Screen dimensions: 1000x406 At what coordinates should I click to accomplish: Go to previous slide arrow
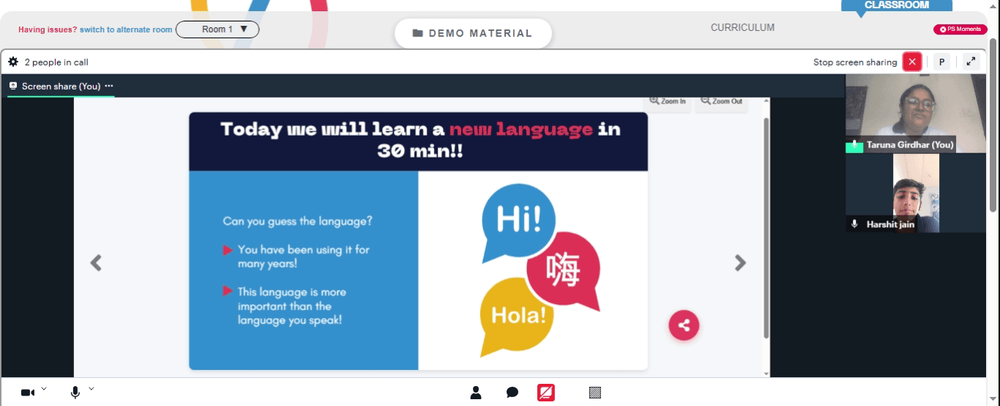(x=96, y=263)
